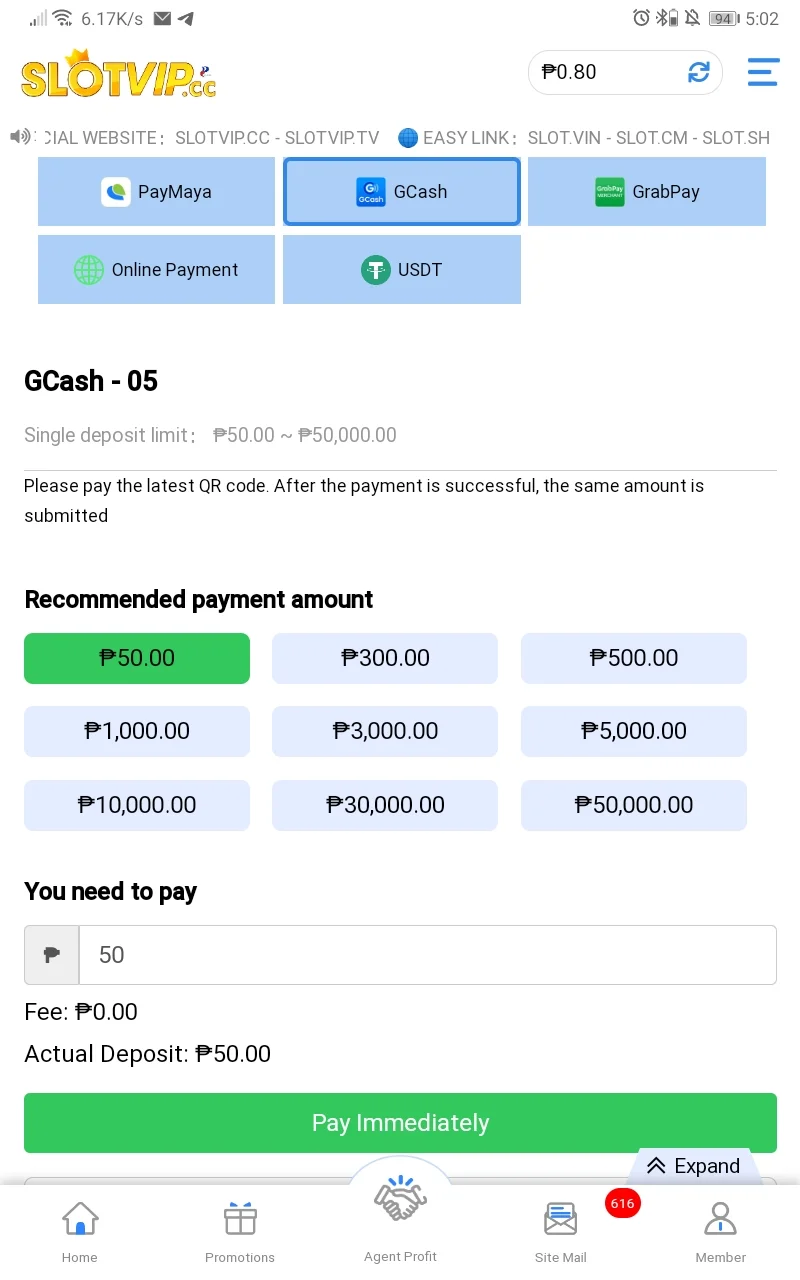Open the Member profile
Screen dimensions: 800x1280
click(x=720, y=1232)
